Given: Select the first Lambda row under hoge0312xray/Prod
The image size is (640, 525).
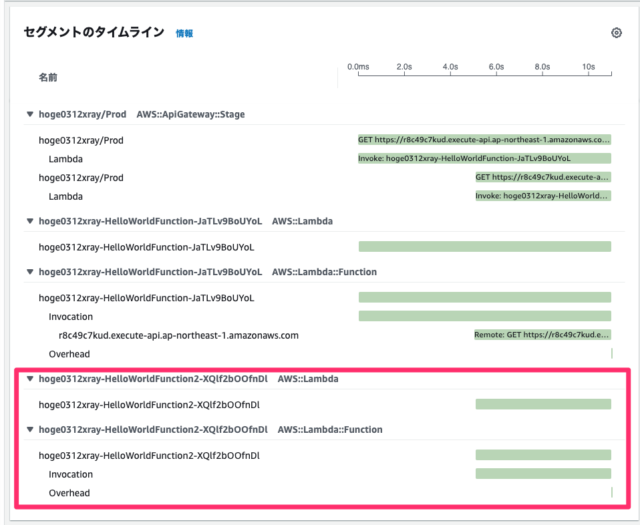Looking at the screenshot, I should pos(66,159).
